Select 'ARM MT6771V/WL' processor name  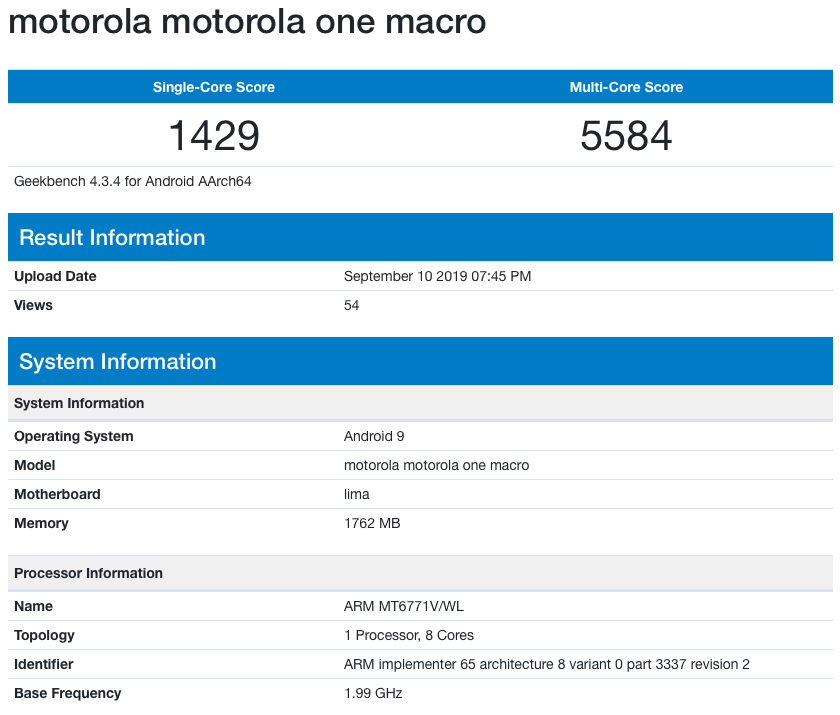(403, 606)
